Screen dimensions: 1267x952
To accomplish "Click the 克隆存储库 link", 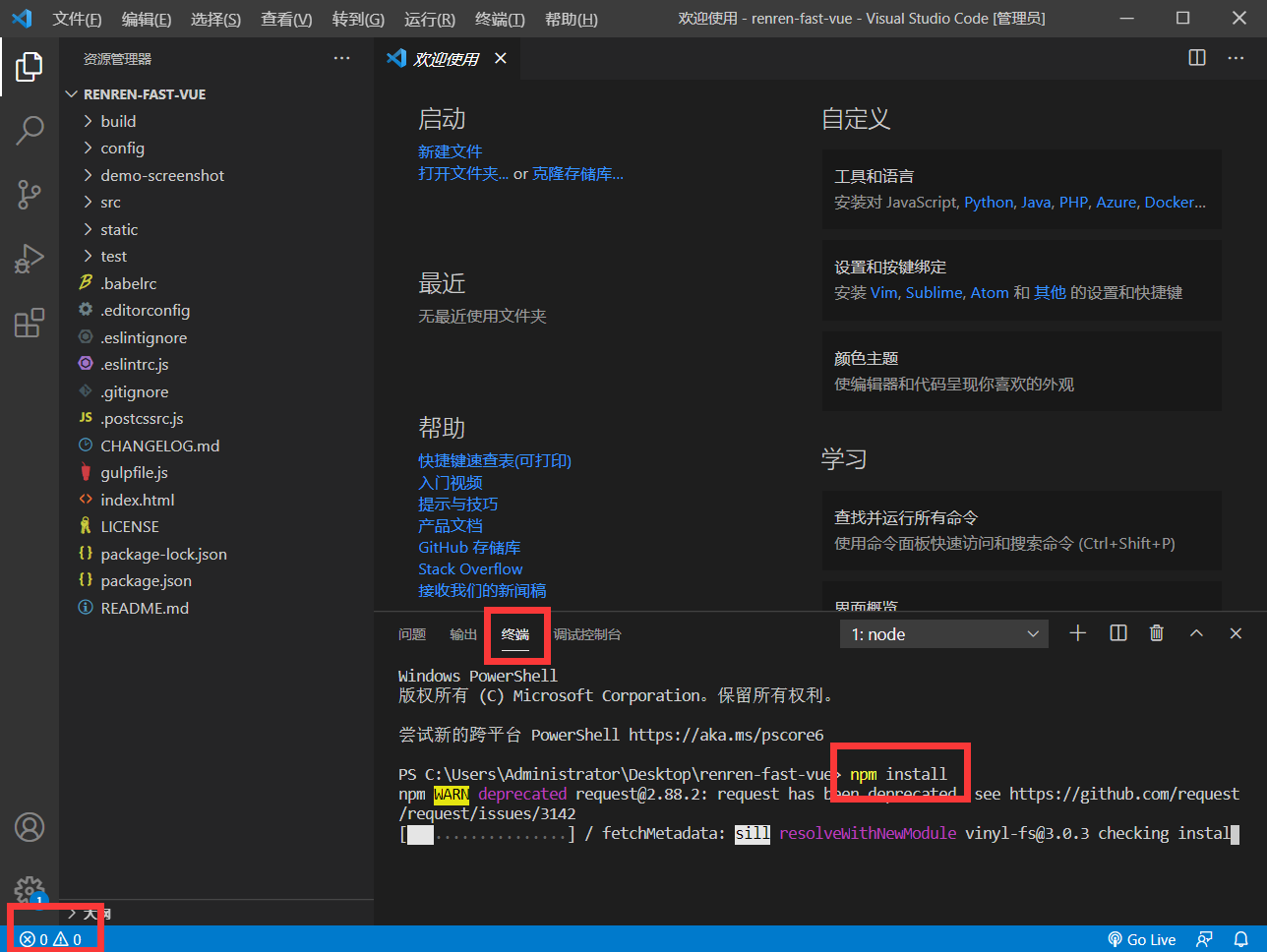I will 577,173.
